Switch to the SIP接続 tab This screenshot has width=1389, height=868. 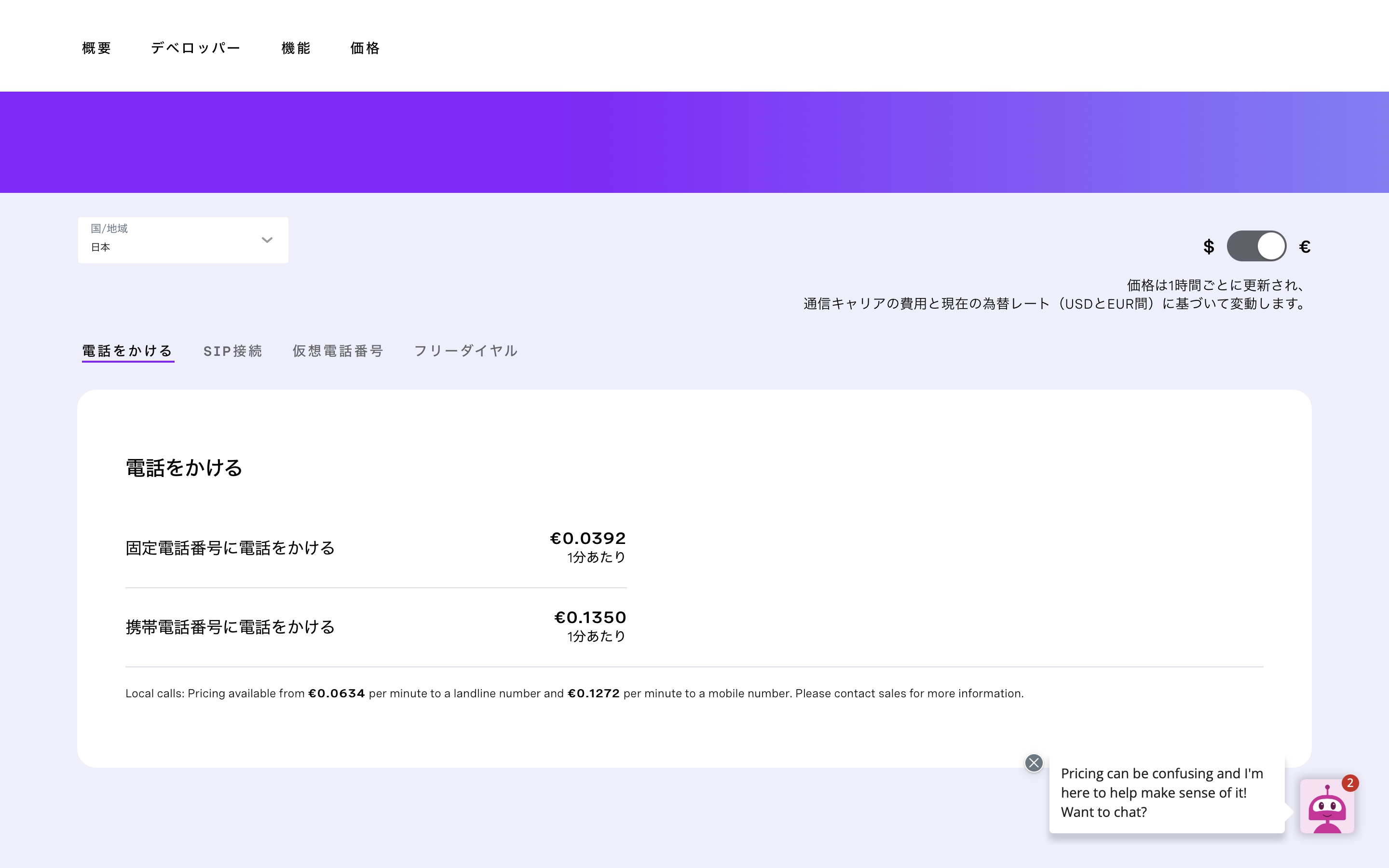pyautogui.click(x=233, y=351)
